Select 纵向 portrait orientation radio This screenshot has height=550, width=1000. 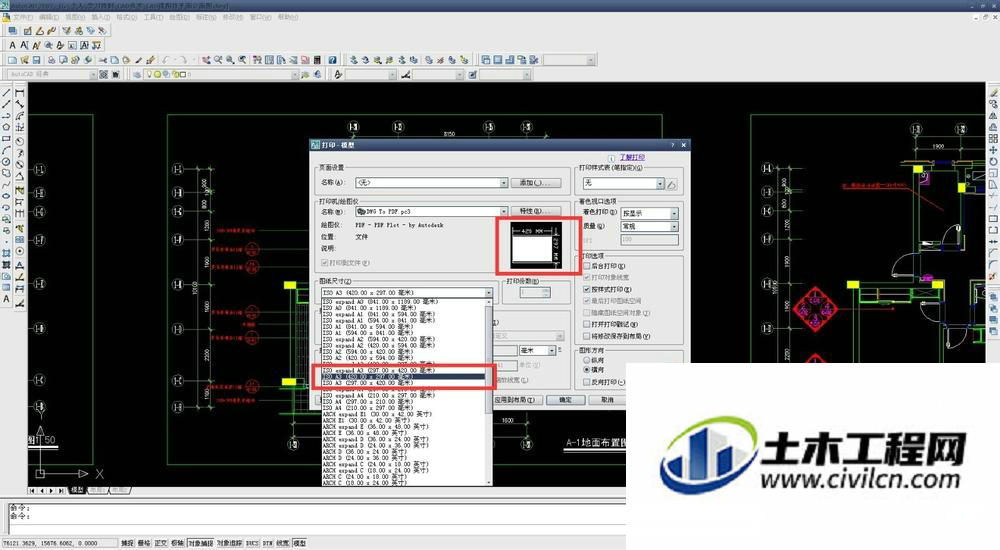587,360
